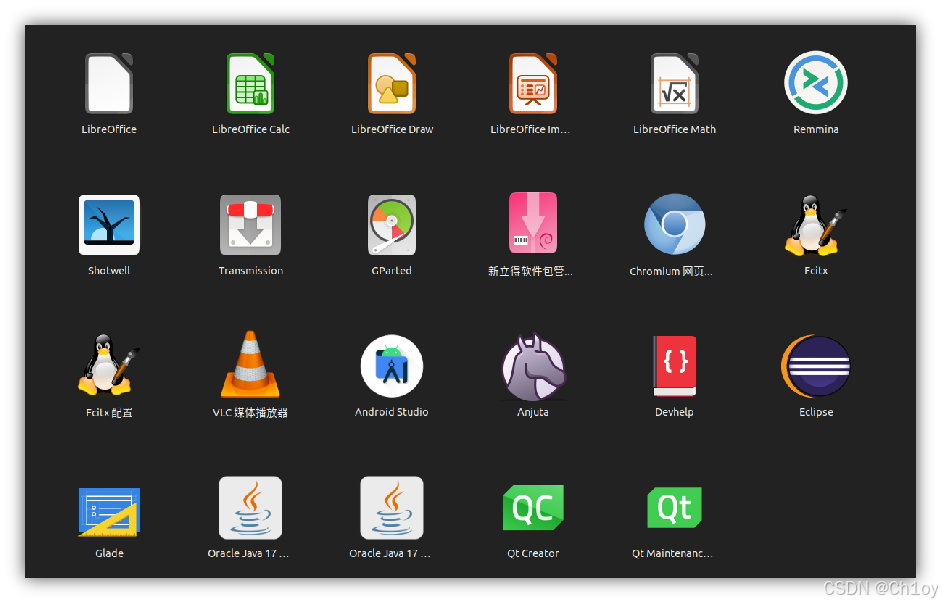Image resolution: width=942 pixels, height=604 pixels.
Task: Open the Synaptic package manager (新立得软件包管理器)
Action: [533, 223]
